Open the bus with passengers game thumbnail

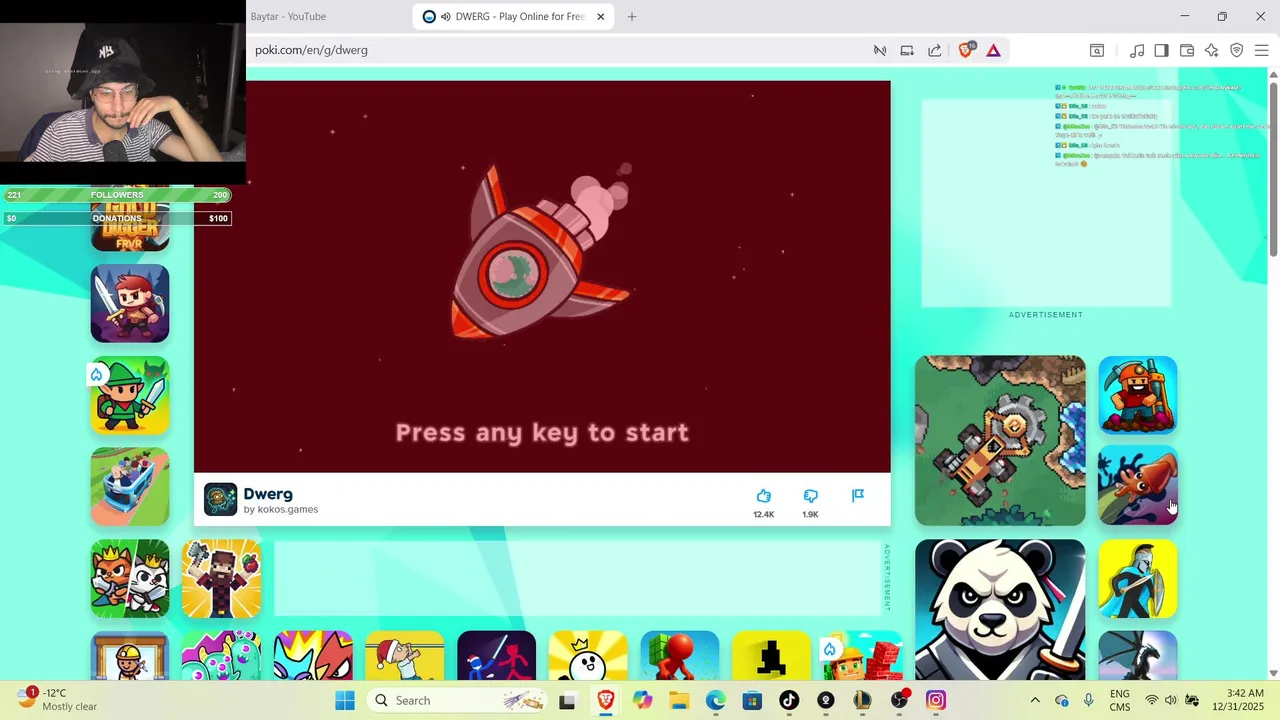[x=130, y=487]
